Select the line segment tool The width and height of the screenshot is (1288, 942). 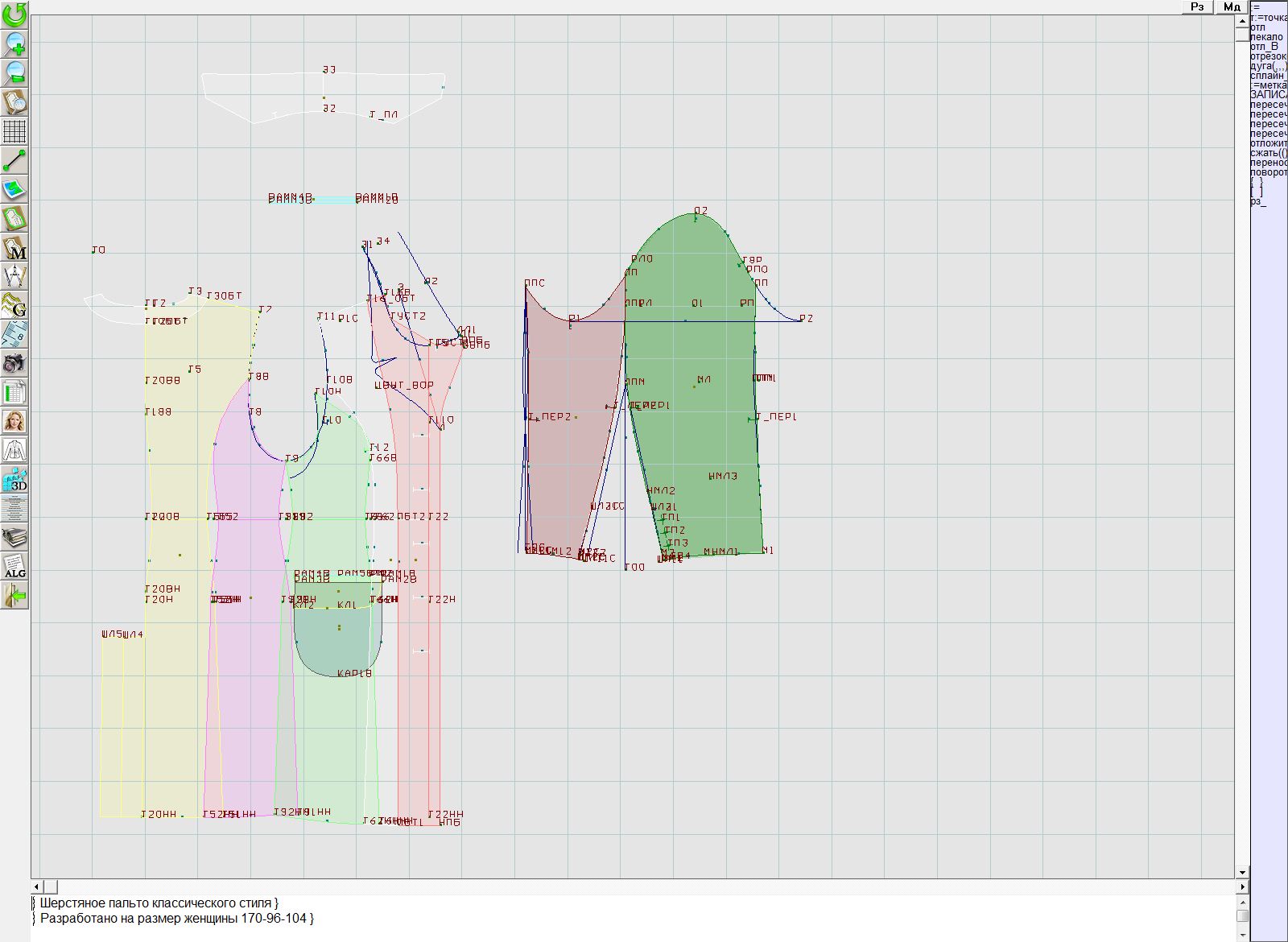click(x=14, y=160)
